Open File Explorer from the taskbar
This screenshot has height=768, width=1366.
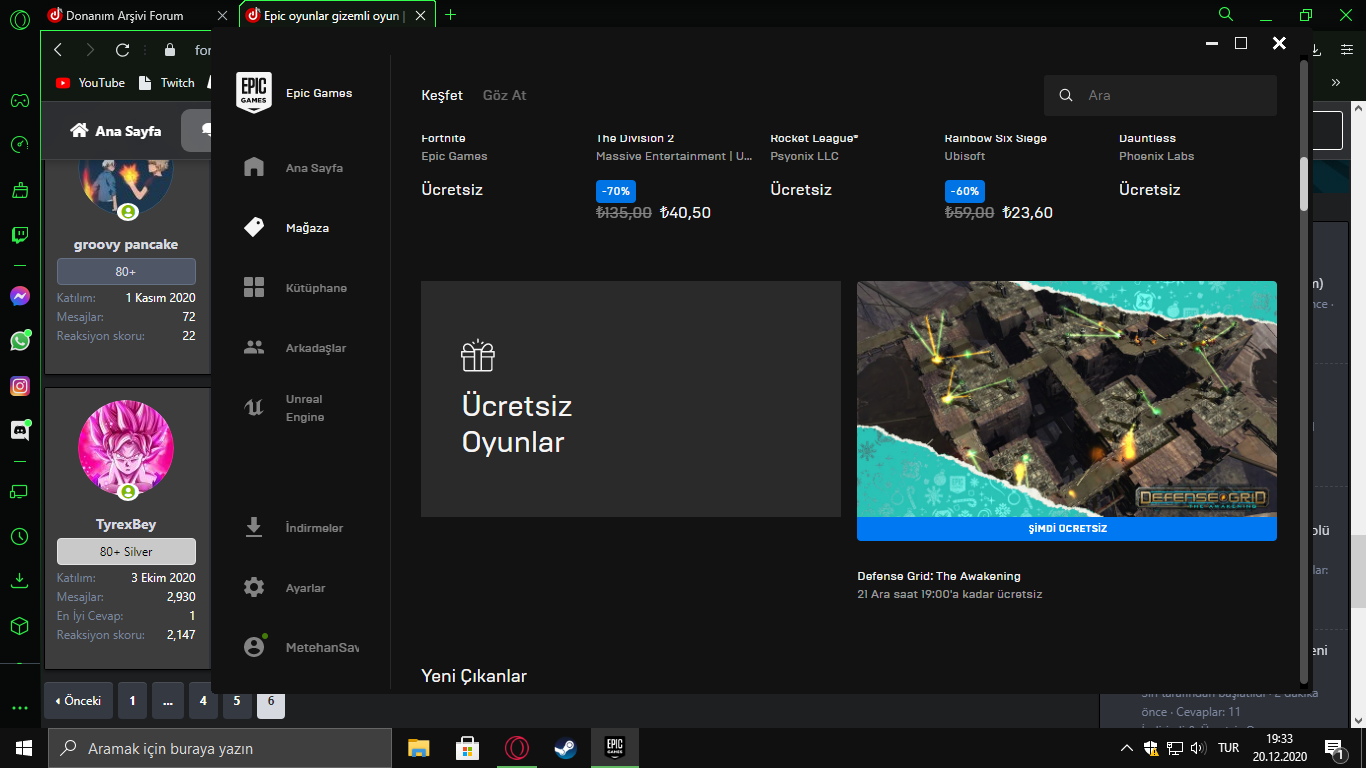click(x=418, y=748)
